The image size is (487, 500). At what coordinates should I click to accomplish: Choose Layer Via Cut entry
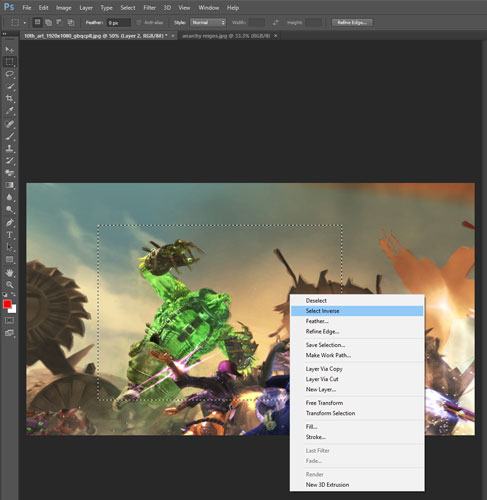click(357, 379)
